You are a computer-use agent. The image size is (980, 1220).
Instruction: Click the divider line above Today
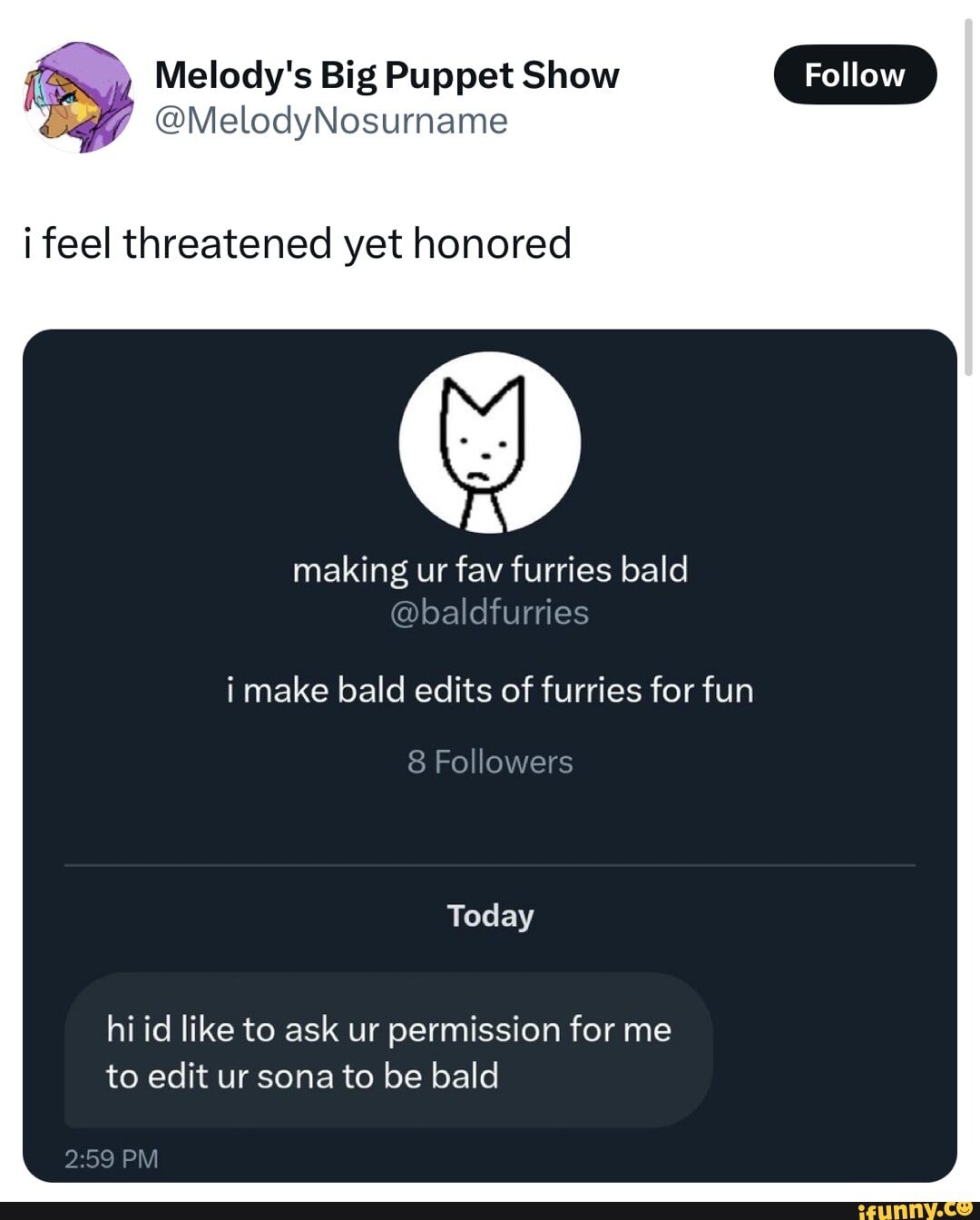490,866
